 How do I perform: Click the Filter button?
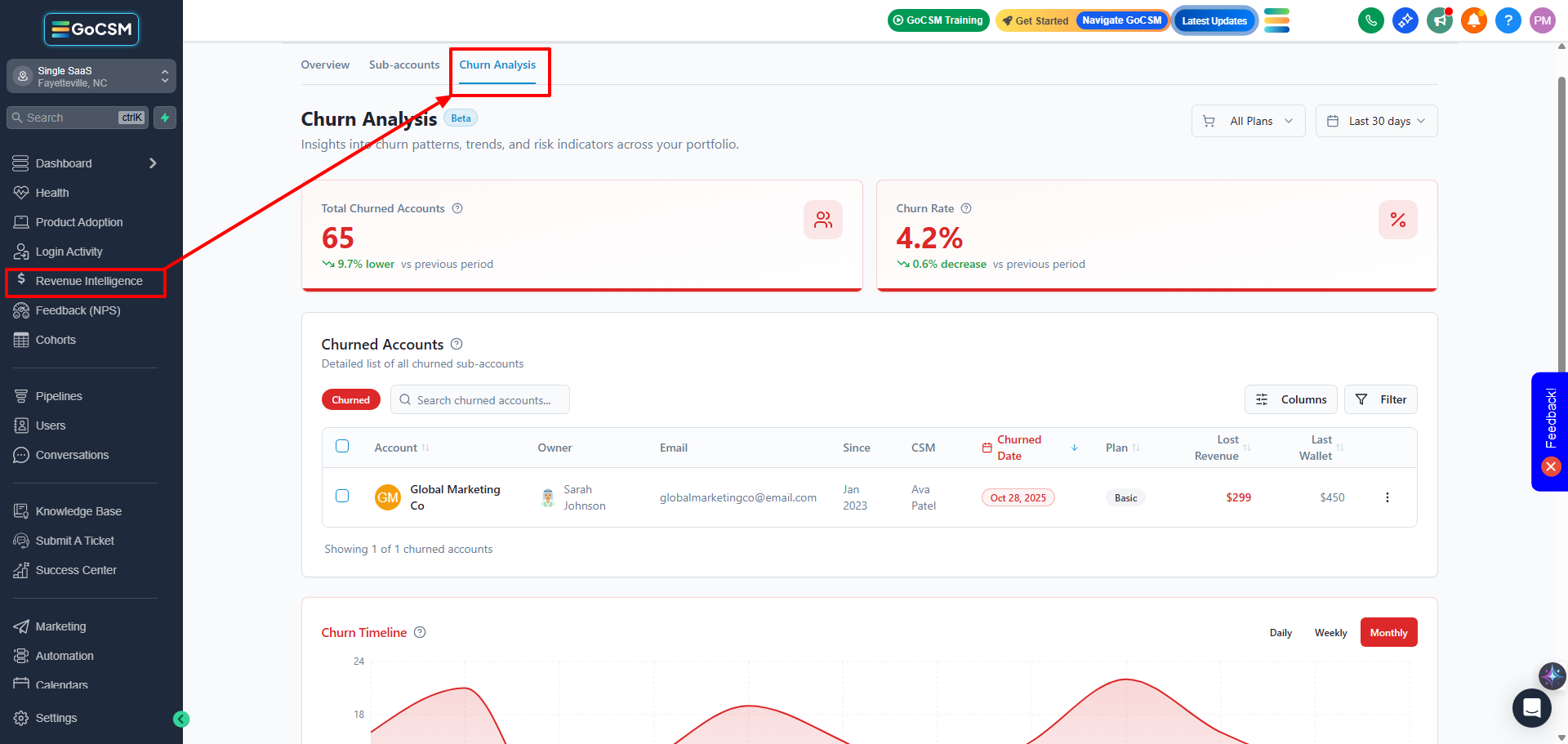1380,399
